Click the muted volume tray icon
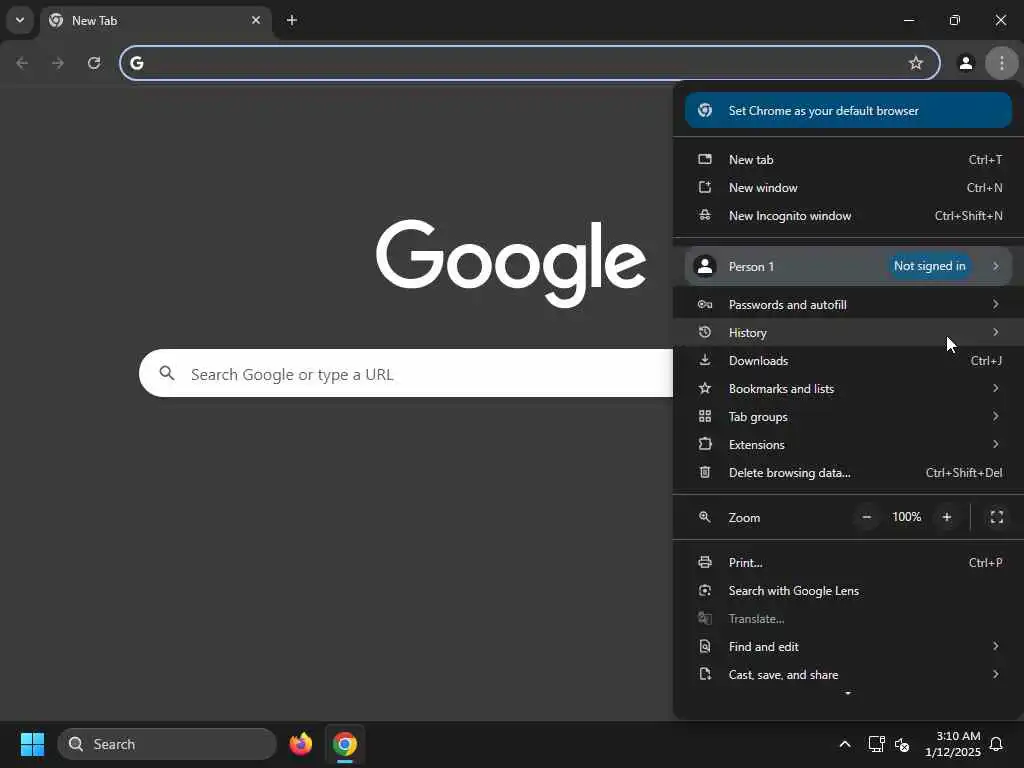This screenshot has height=768, width=1024. click(x=902, y=744)
